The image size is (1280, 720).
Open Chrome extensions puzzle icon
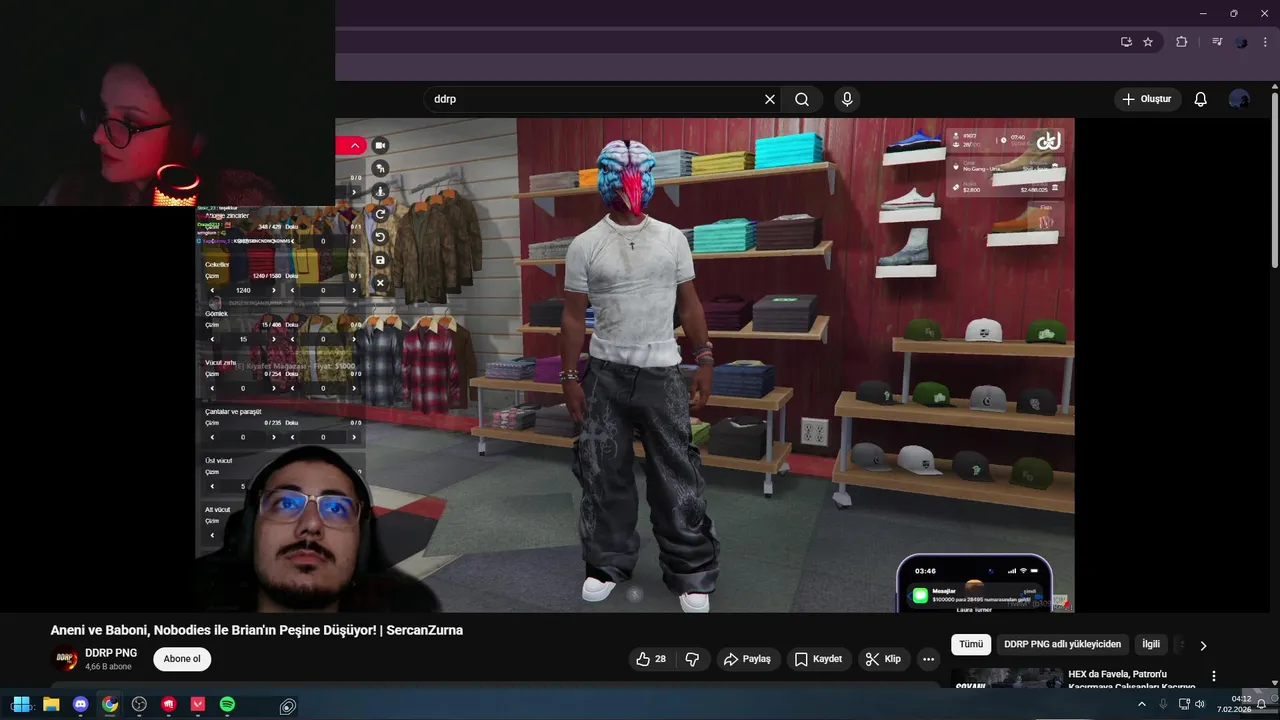1181,42
